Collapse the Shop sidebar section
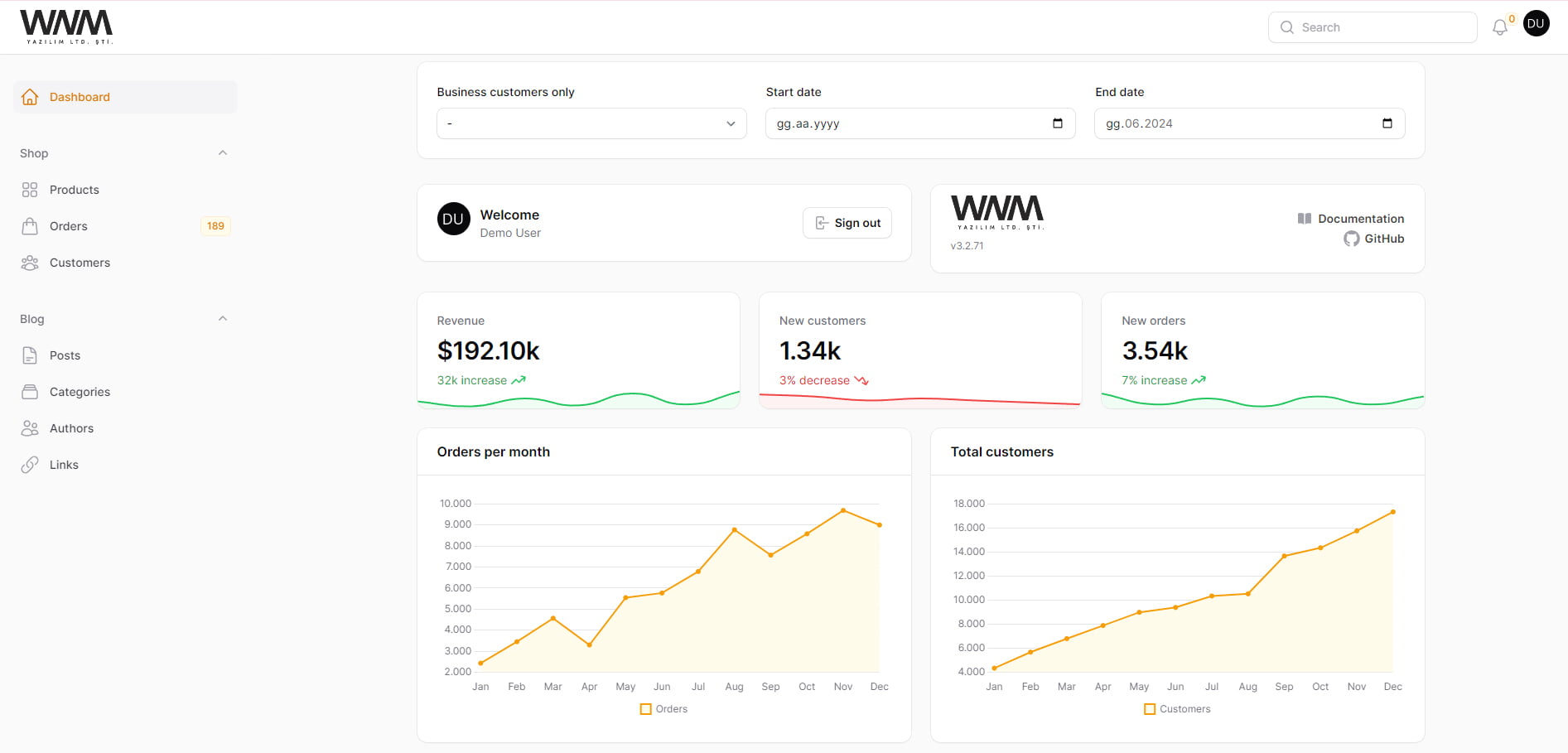1568x753 pixels. (222, 153)
